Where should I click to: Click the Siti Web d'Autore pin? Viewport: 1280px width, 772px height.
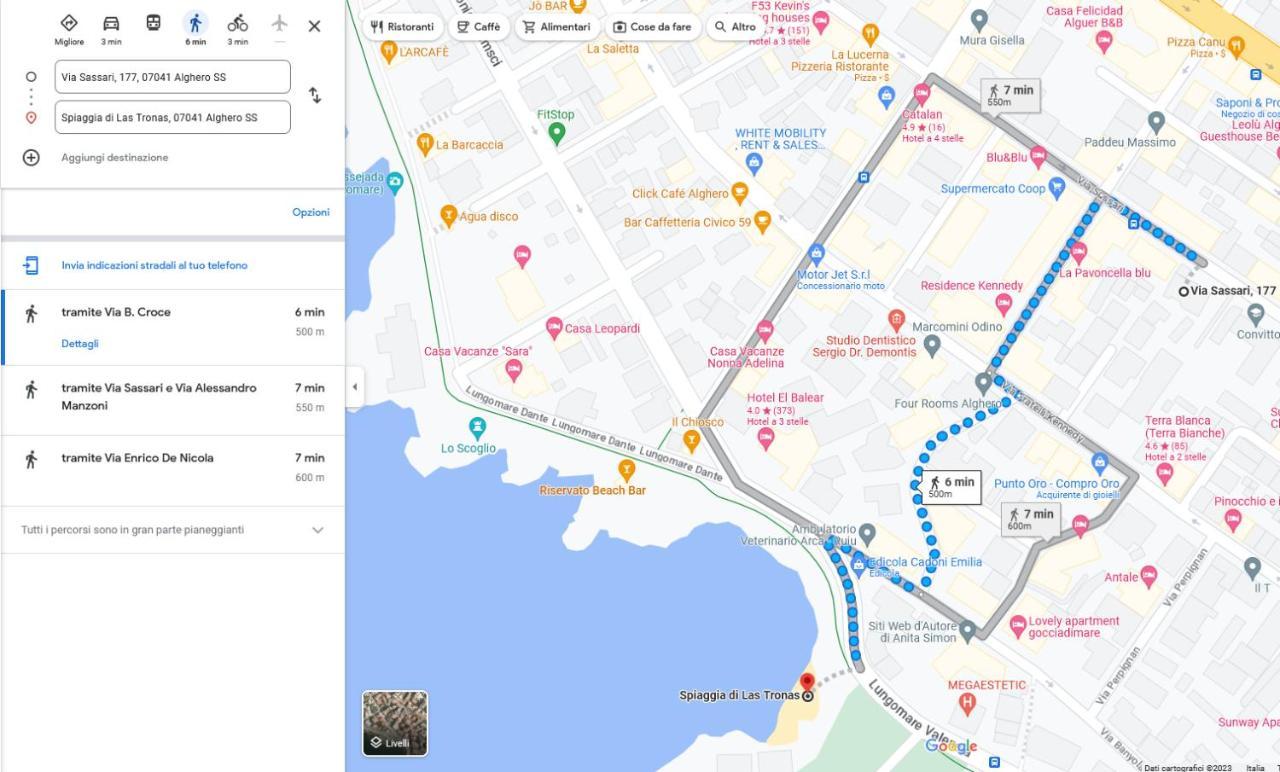pyautogui.click(x=967, y=631)
